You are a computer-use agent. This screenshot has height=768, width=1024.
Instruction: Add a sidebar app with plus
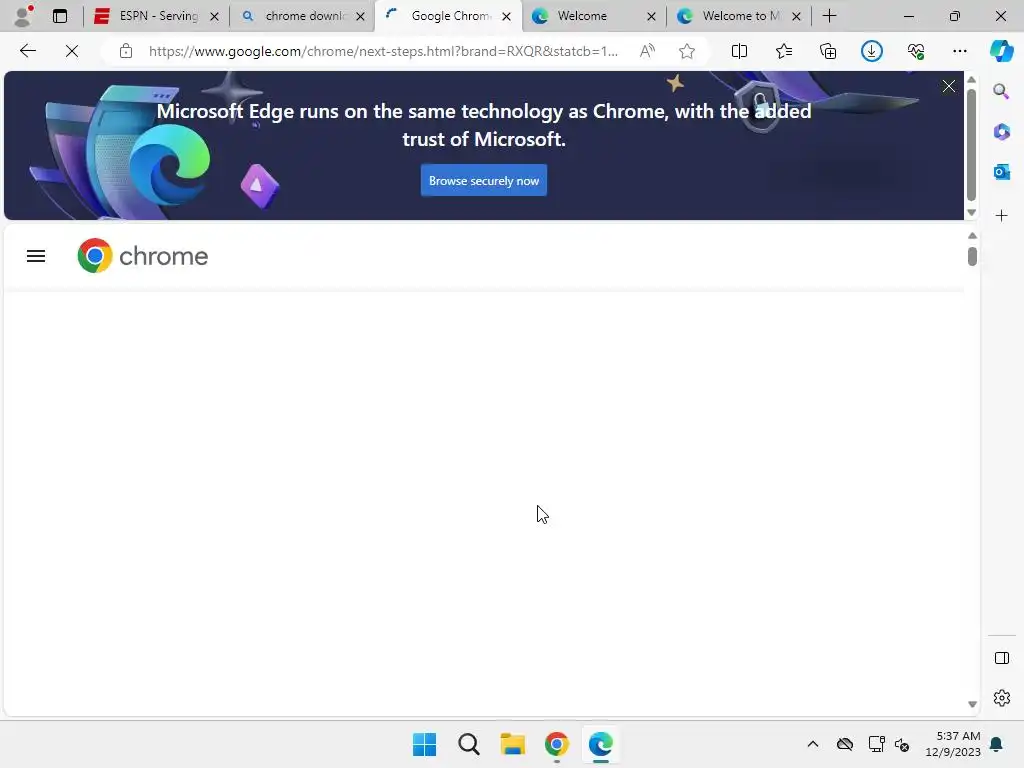(1001, 216)
